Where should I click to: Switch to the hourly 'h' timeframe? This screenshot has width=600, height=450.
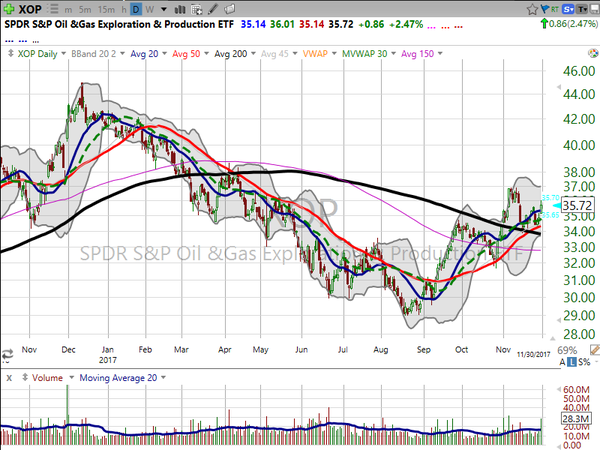pyautogui.click(x=124, y=10)
